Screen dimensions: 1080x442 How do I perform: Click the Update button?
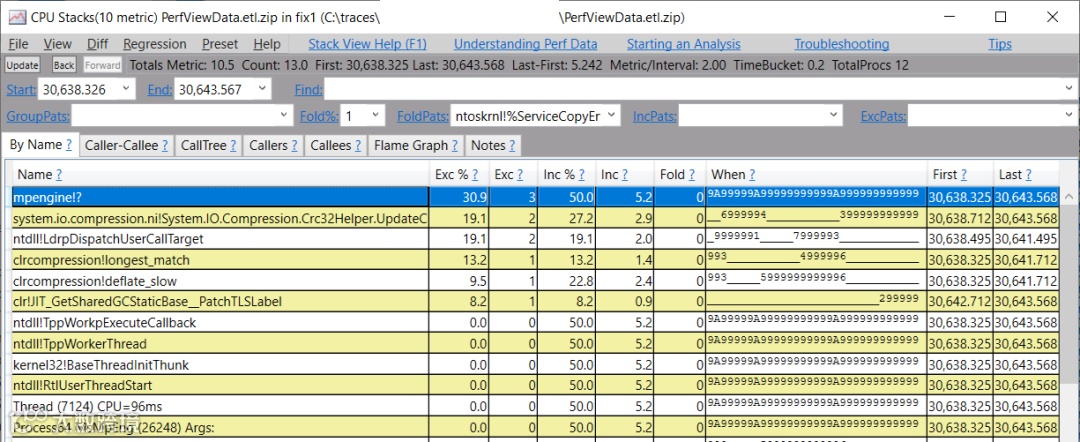22,65
